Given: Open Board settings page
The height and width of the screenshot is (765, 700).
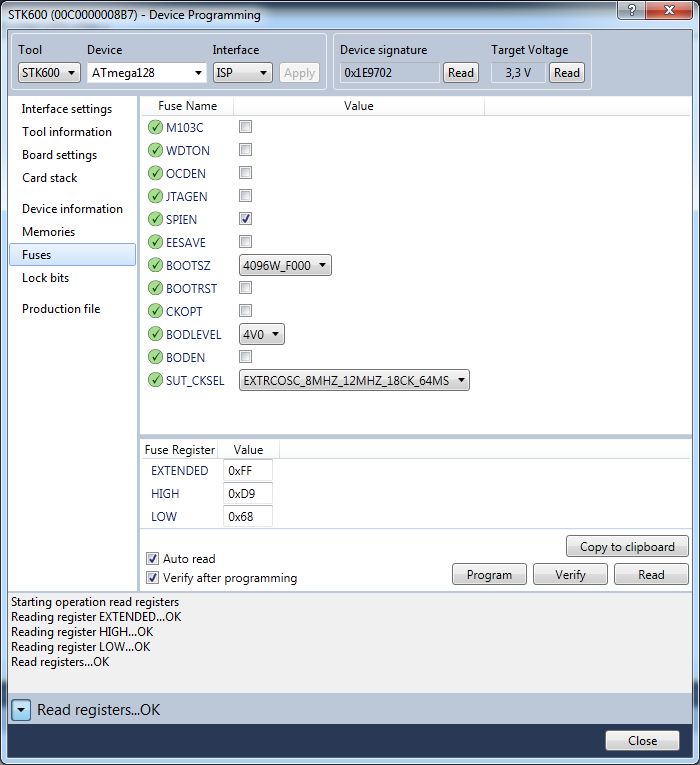Looking at the screenshot, I should 60,155.
